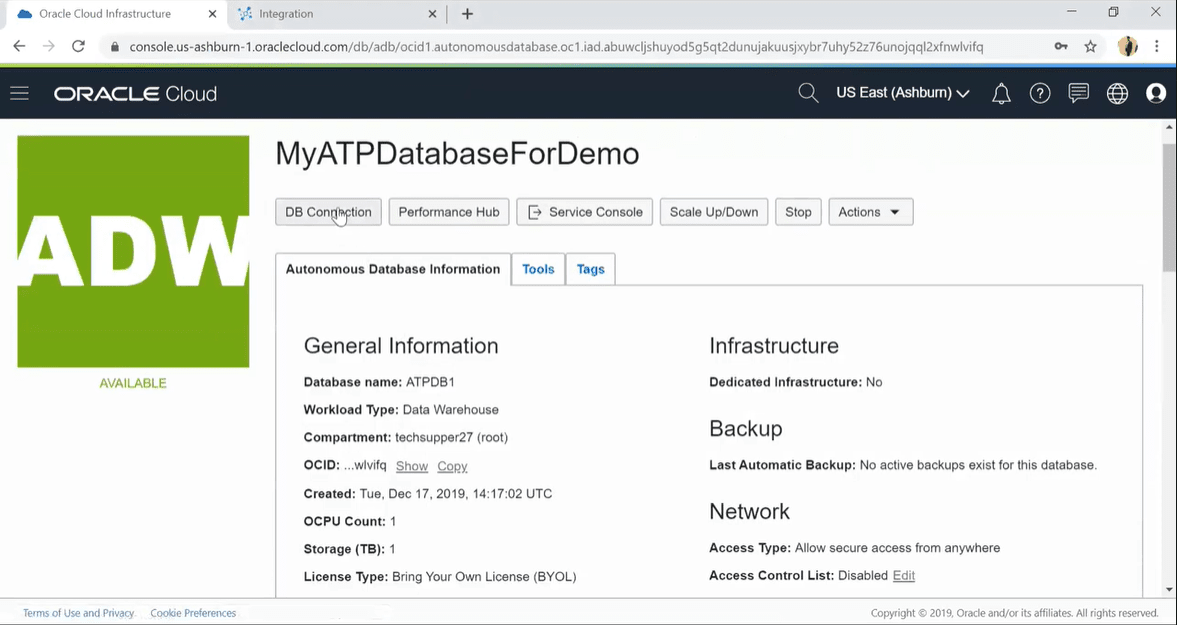The image size is (1177, 625).
Task: Open the saved passwords key icon
Action: [x=1061, y=47]
